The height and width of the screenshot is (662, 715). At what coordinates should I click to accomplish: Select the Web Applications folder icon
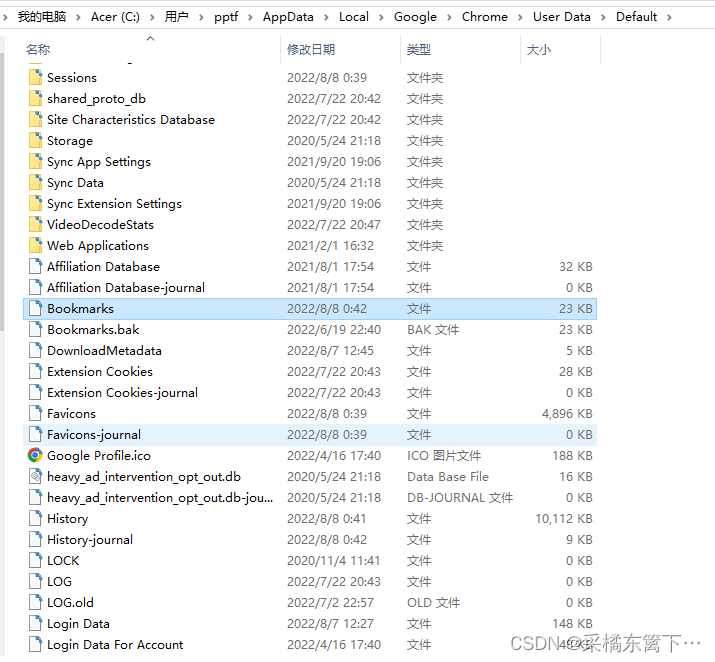[x=35, y=245]
